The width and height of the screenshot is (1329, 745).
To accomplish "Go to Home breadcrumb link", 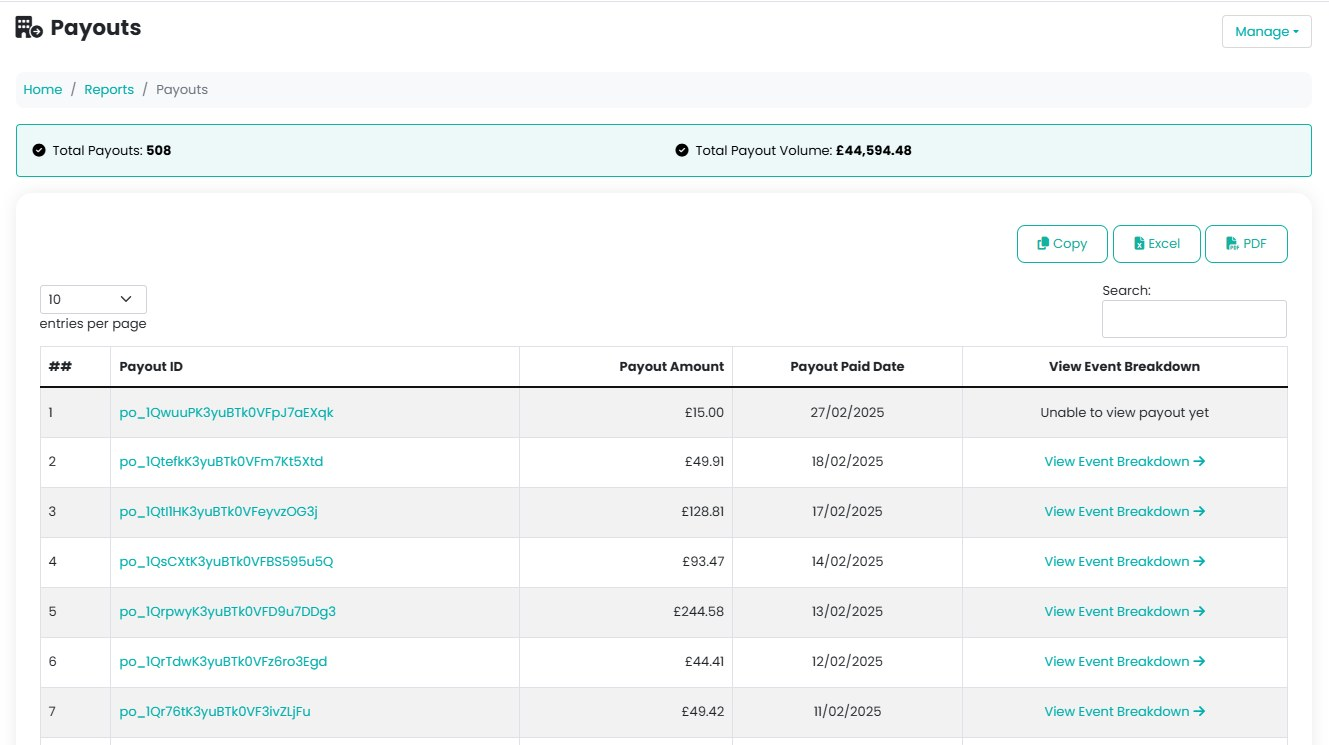I will point(43,89).
